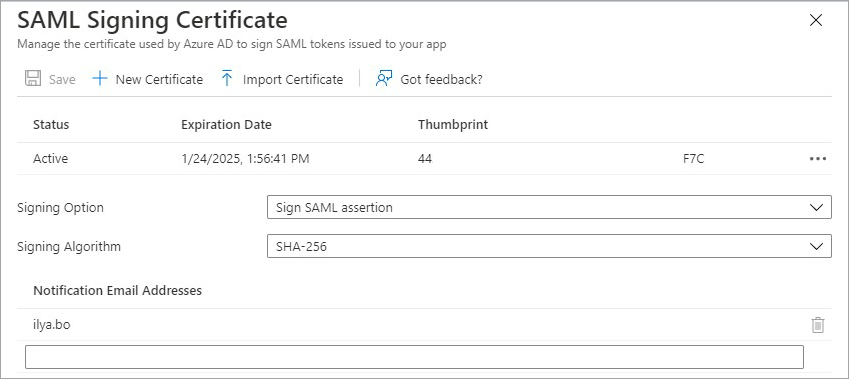Click the Got feedback person icon
This screenshot has height=379, width=849.
pyautogui.click(x=384, y=79)
